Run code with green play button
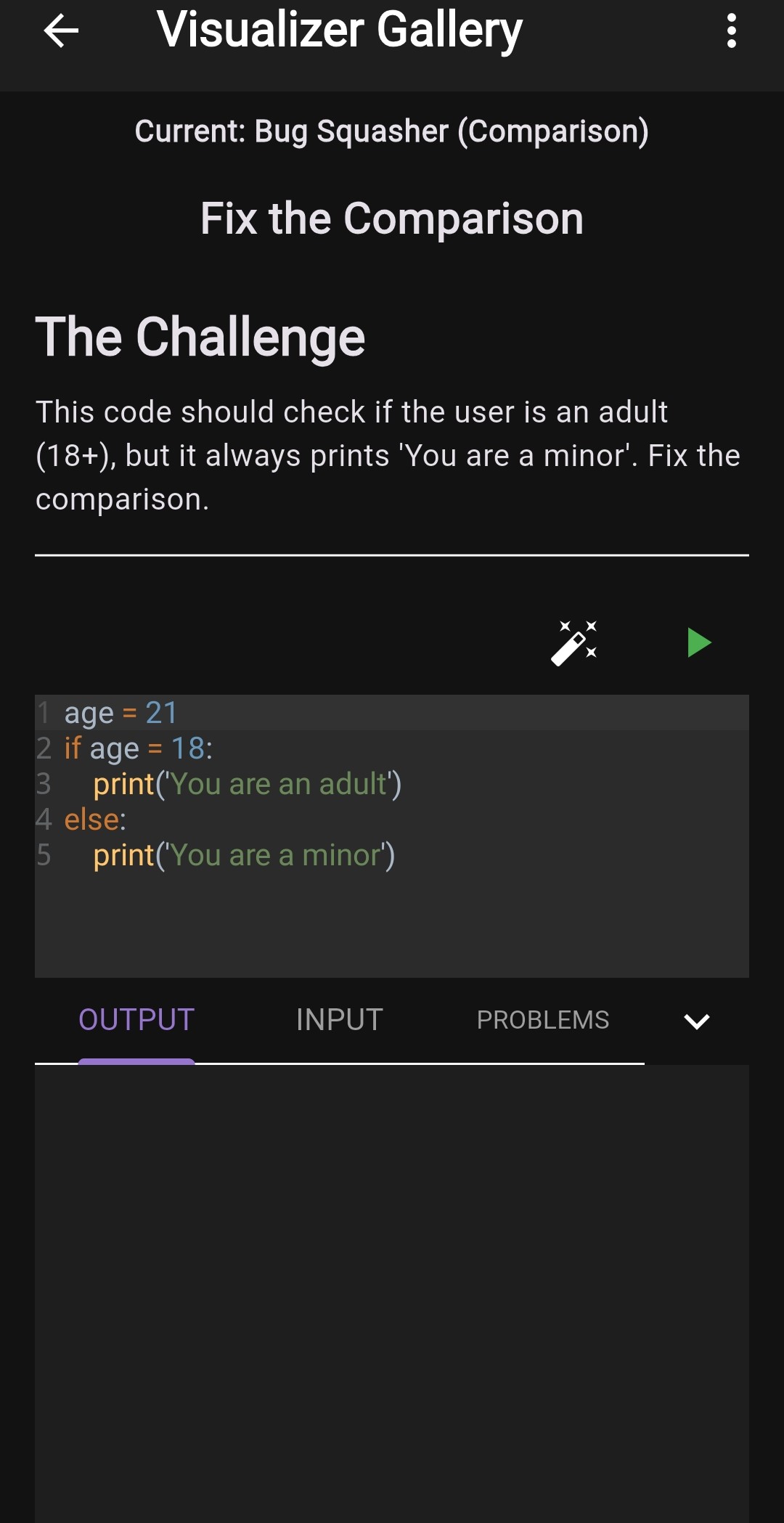This screenshot has width=784, height=1523. [698, 642]
